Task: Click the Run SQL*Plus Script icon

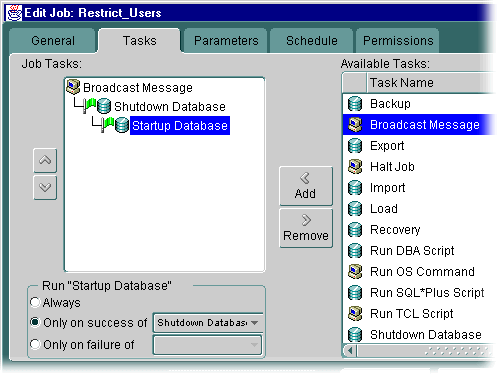Action: pos(355,293)
